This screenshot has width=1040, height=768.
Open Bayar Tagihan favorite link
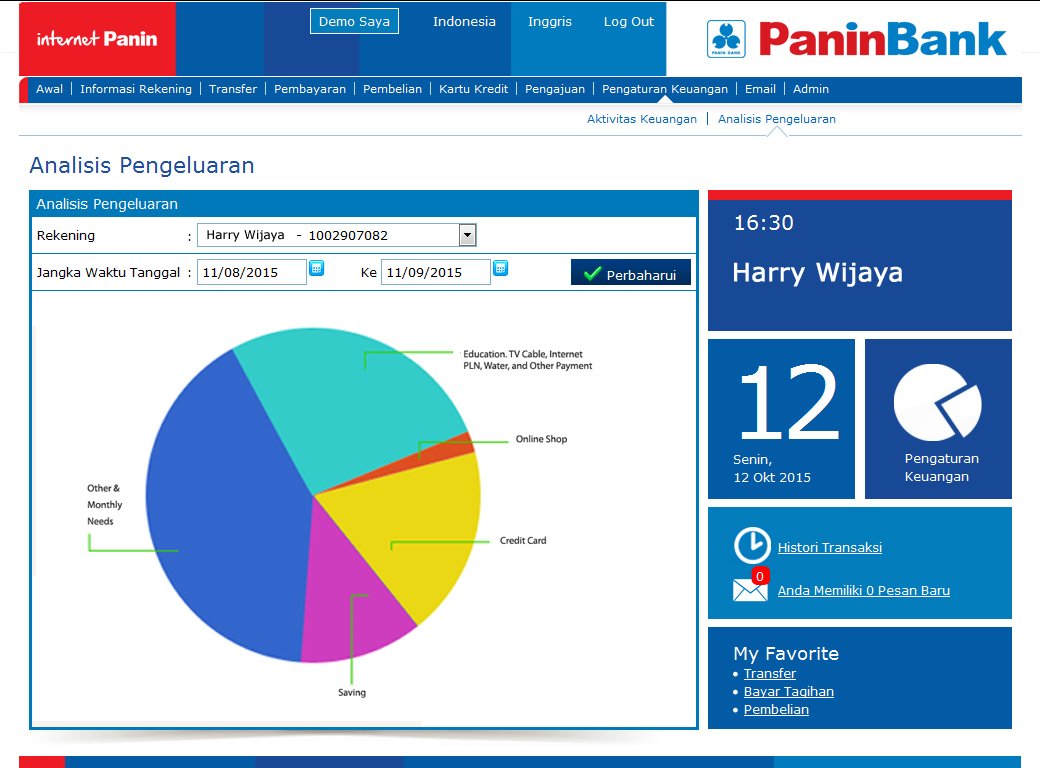coord(789,691)
